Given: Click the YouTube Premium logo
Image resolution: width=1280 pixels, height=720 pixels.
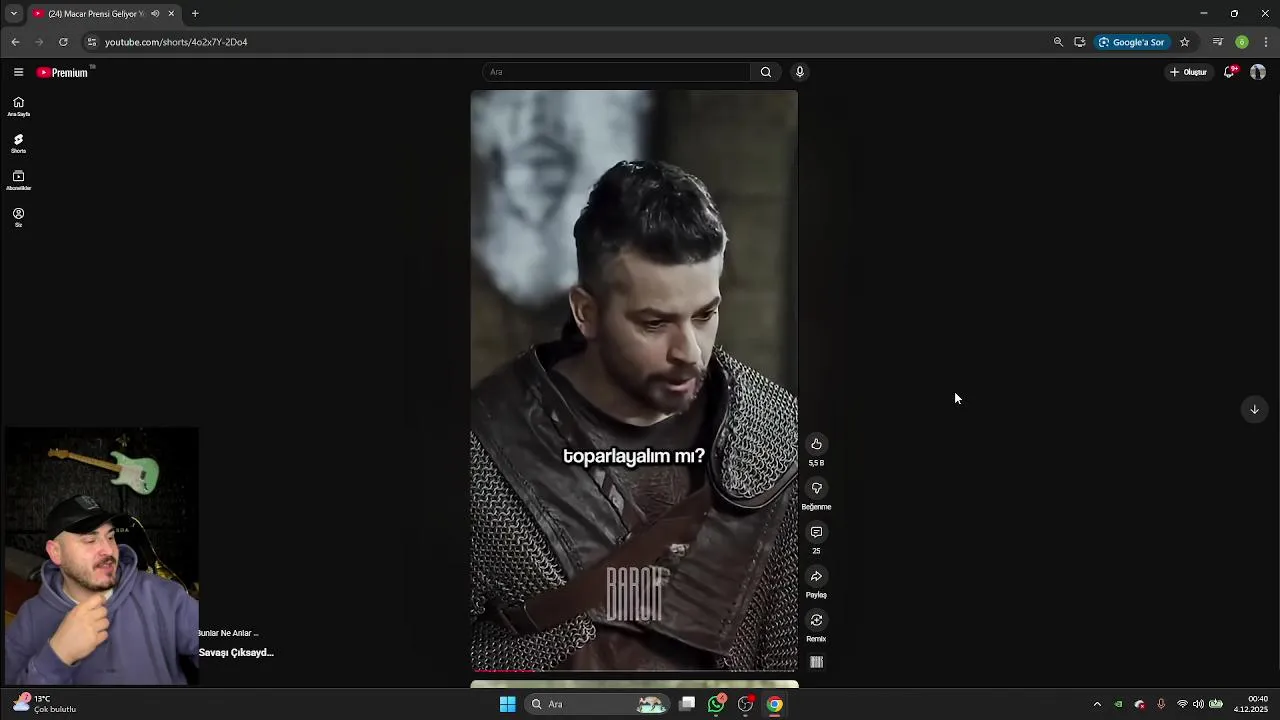Looking at the screenshot, I should click(63, 72).
